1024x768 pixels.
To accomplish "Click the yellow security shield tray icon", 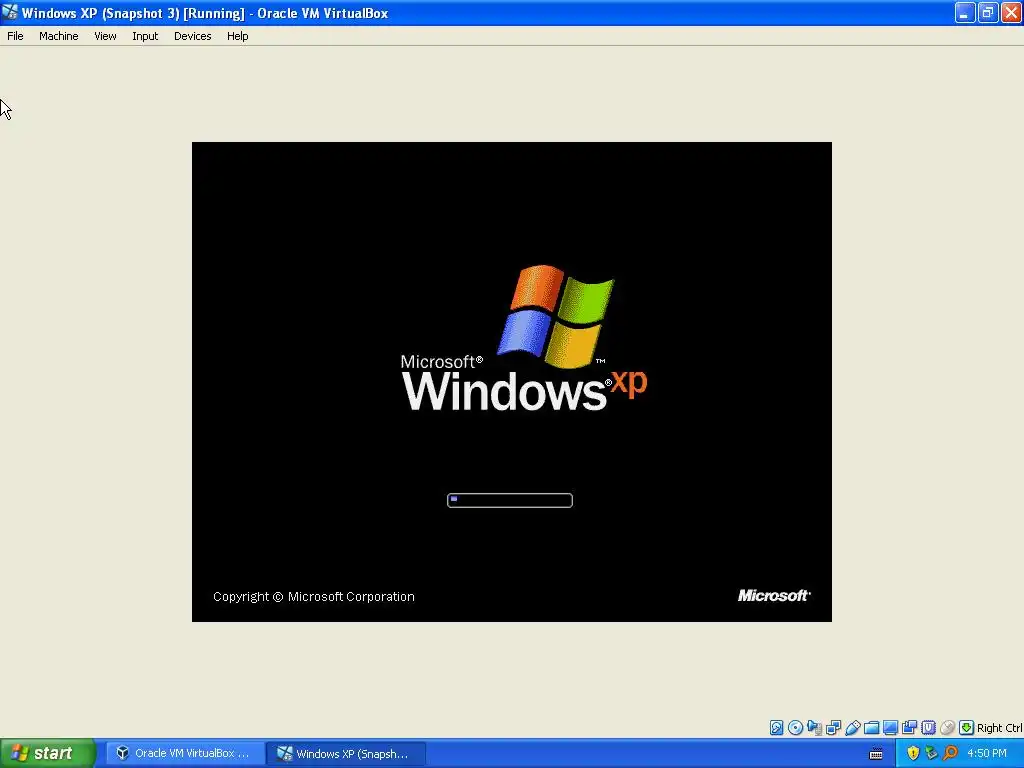I will coord(913,753).
